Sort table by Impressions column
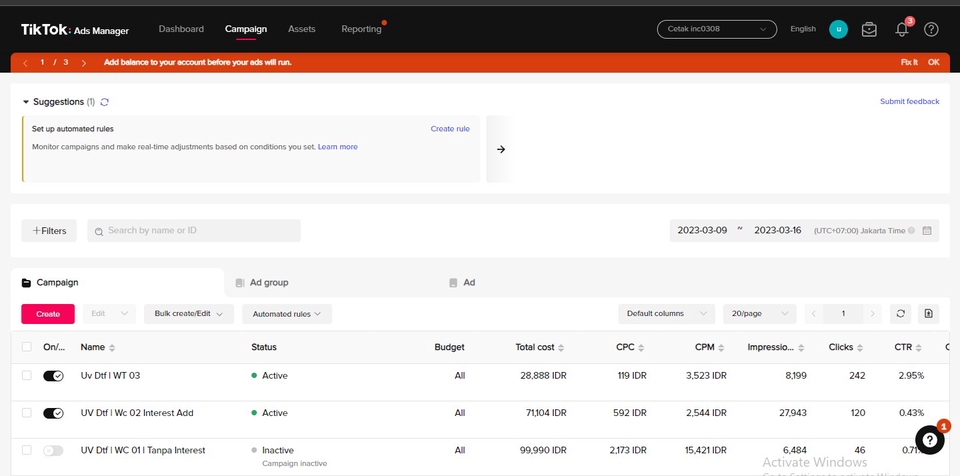The image size is (960, 476). click(801, 347)
